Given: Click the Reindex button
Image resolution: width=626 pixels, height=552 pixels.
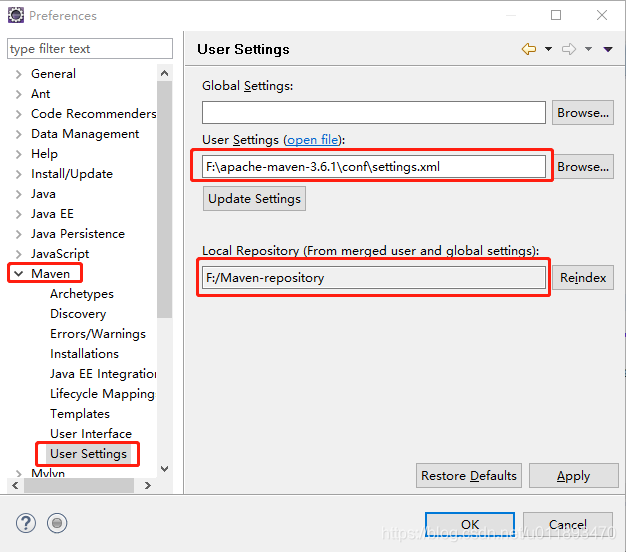Looking at the screenshot, I should (583, 278).
